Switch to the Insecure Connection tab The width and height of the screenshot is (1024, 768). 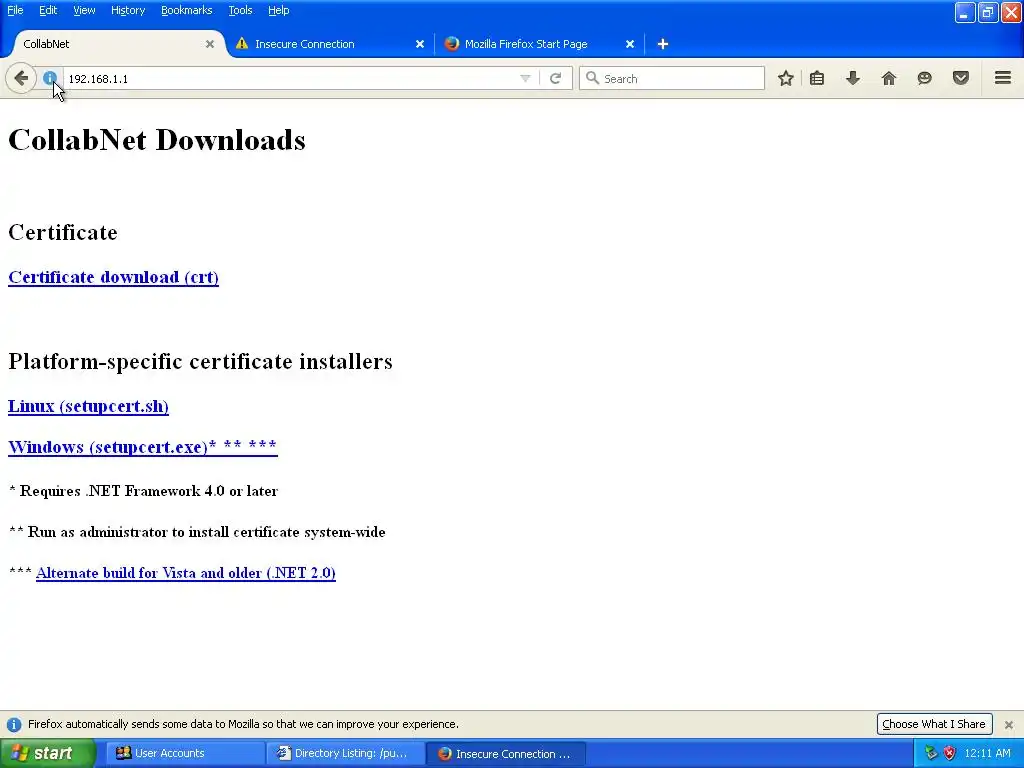(x=330, y=44)
